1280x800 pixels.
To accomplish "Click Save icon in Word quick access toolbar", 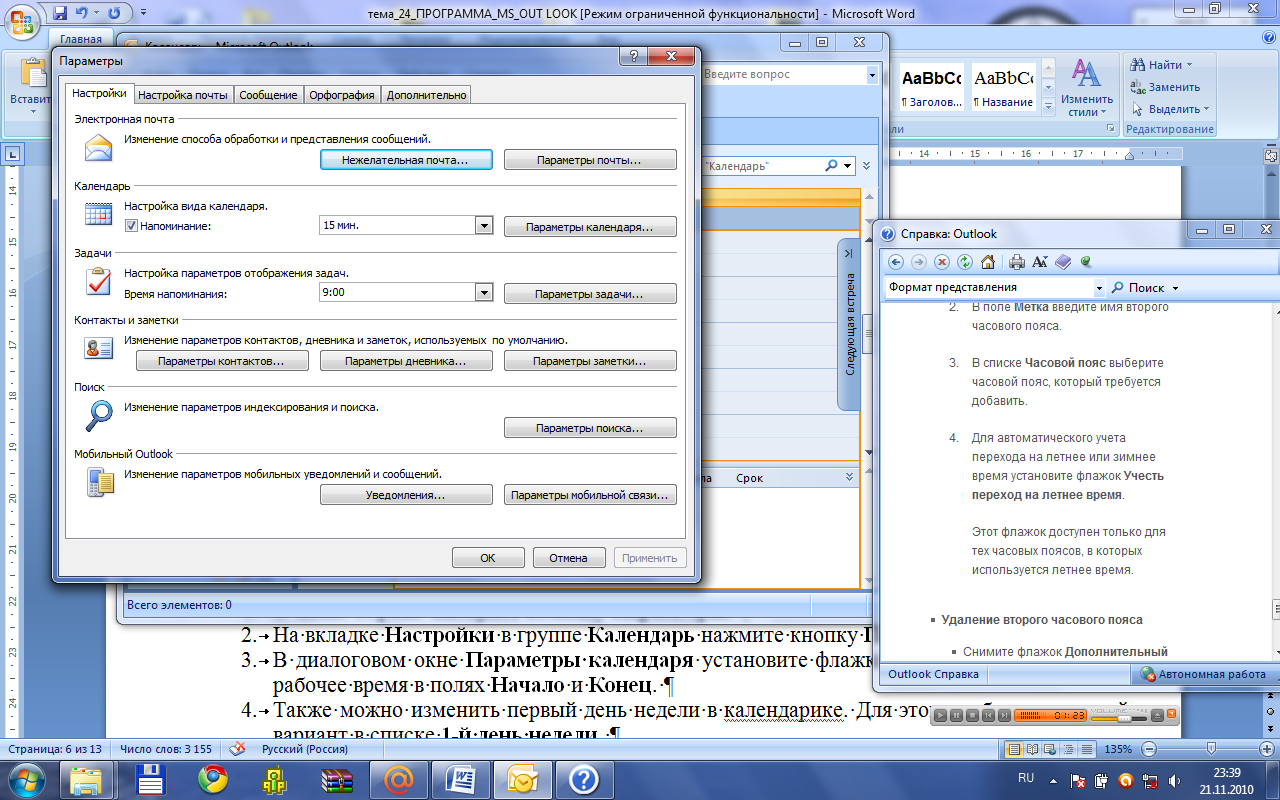I will [x=60, y=13].
